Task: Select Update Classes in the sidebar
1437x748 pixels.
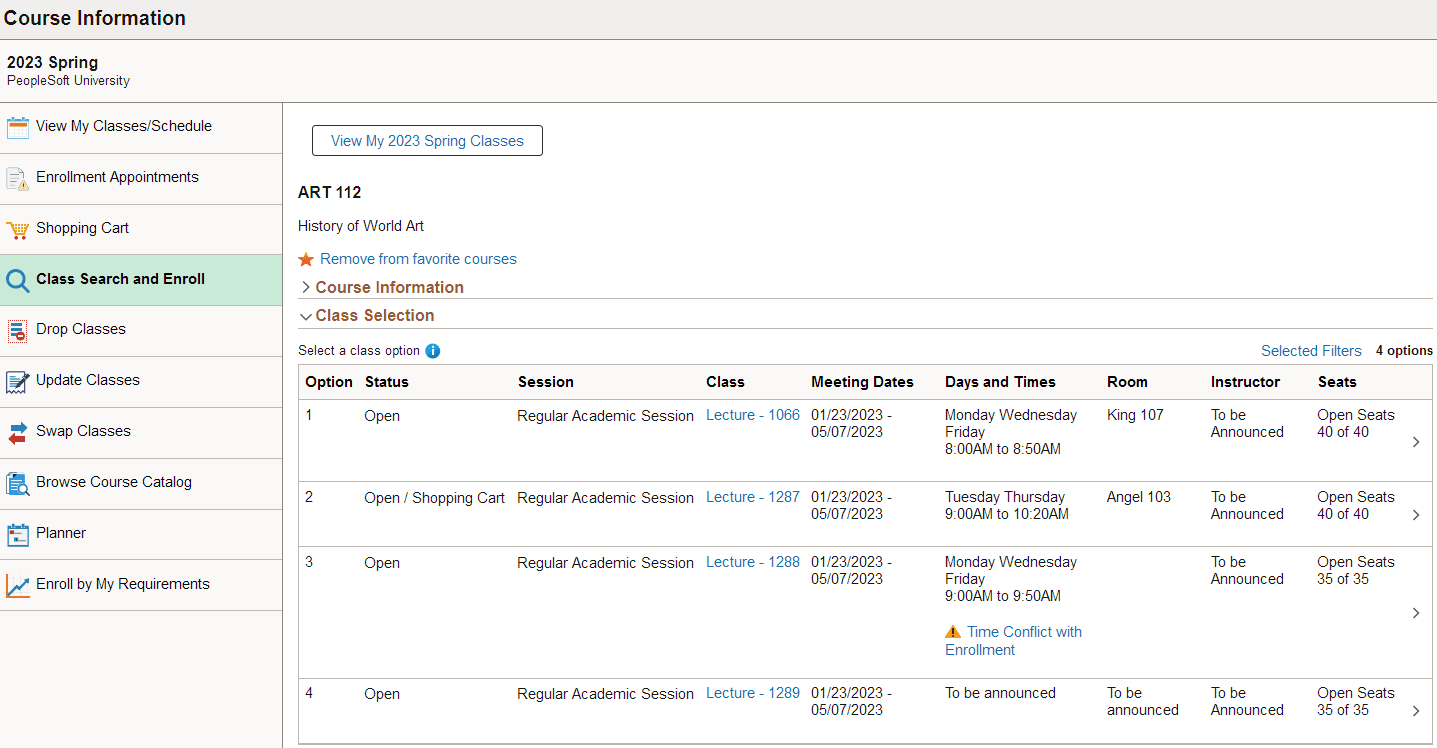Action: pos(18,381)
